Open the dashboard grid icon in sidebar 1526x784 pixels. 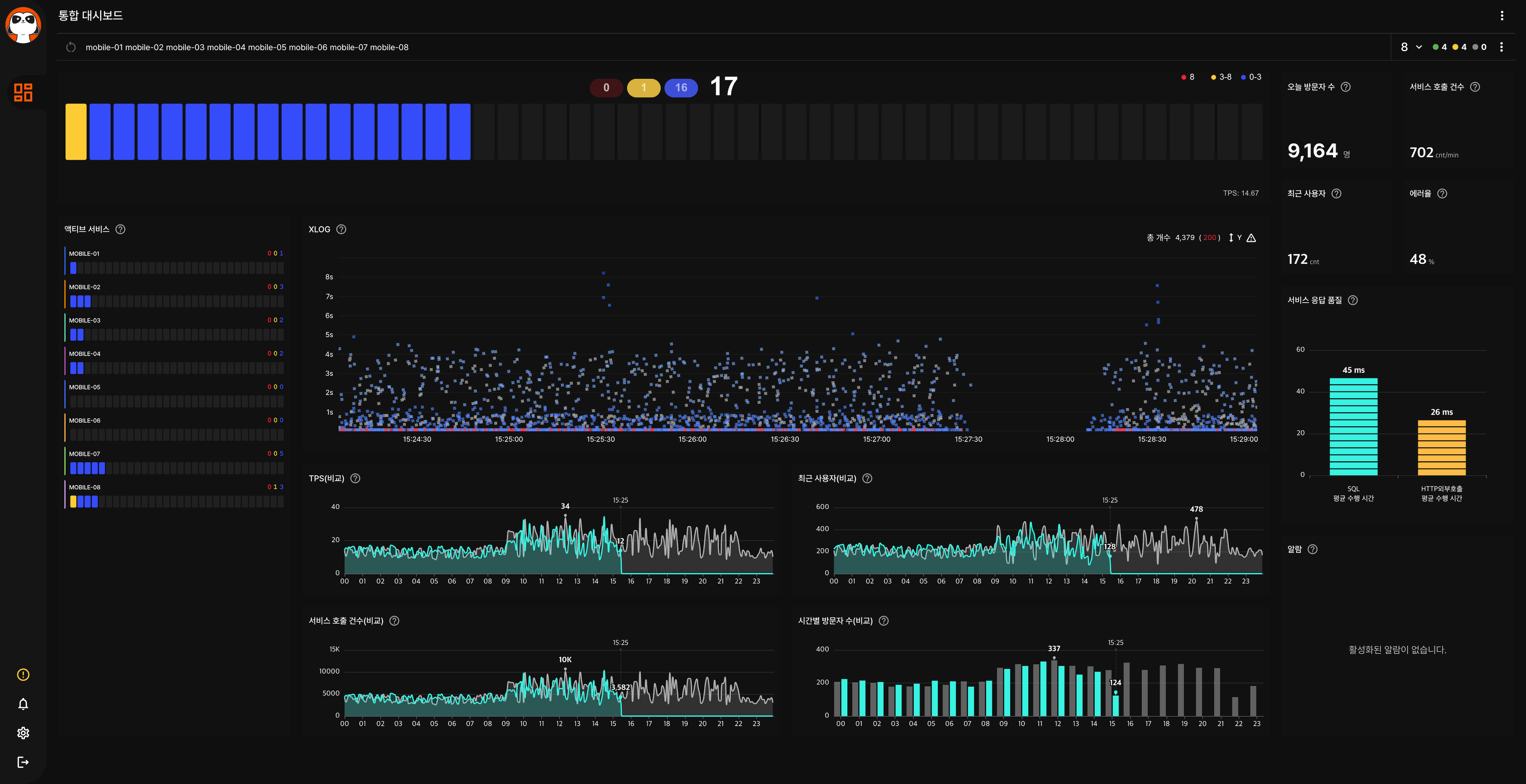[x=23, y=92]
